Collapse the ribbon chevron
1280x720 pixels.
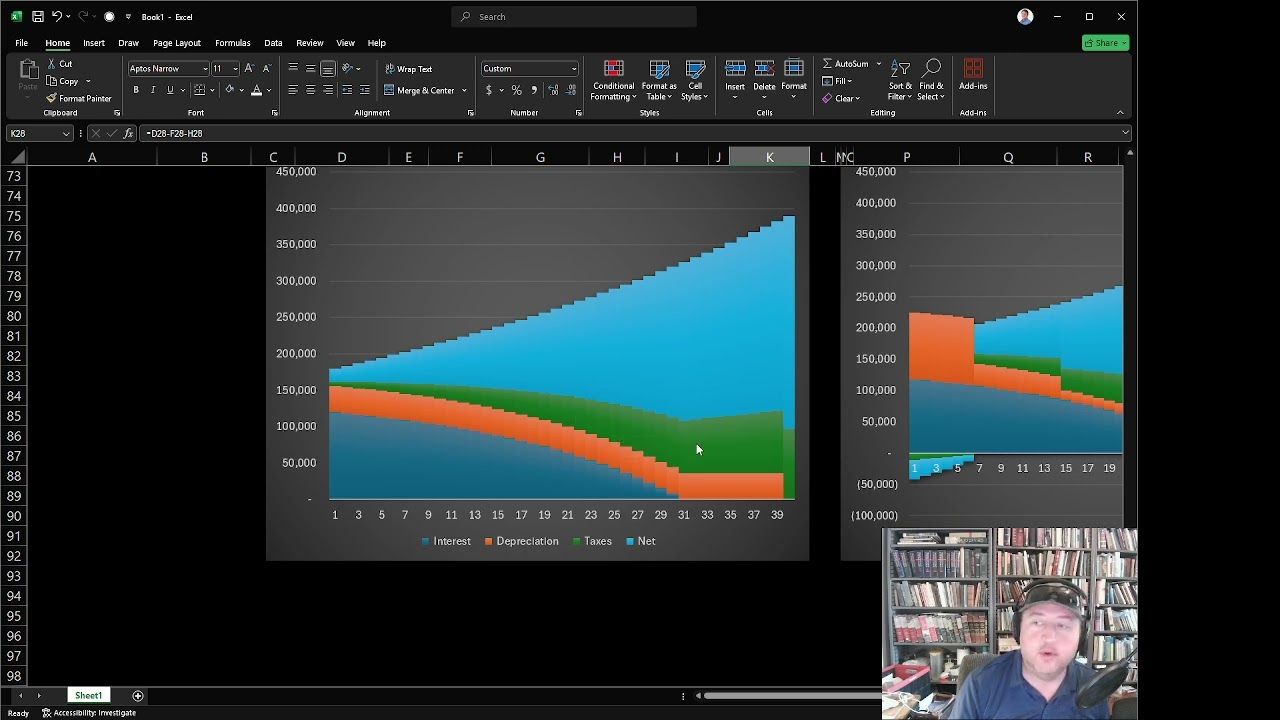click(x=1120, y=112)
